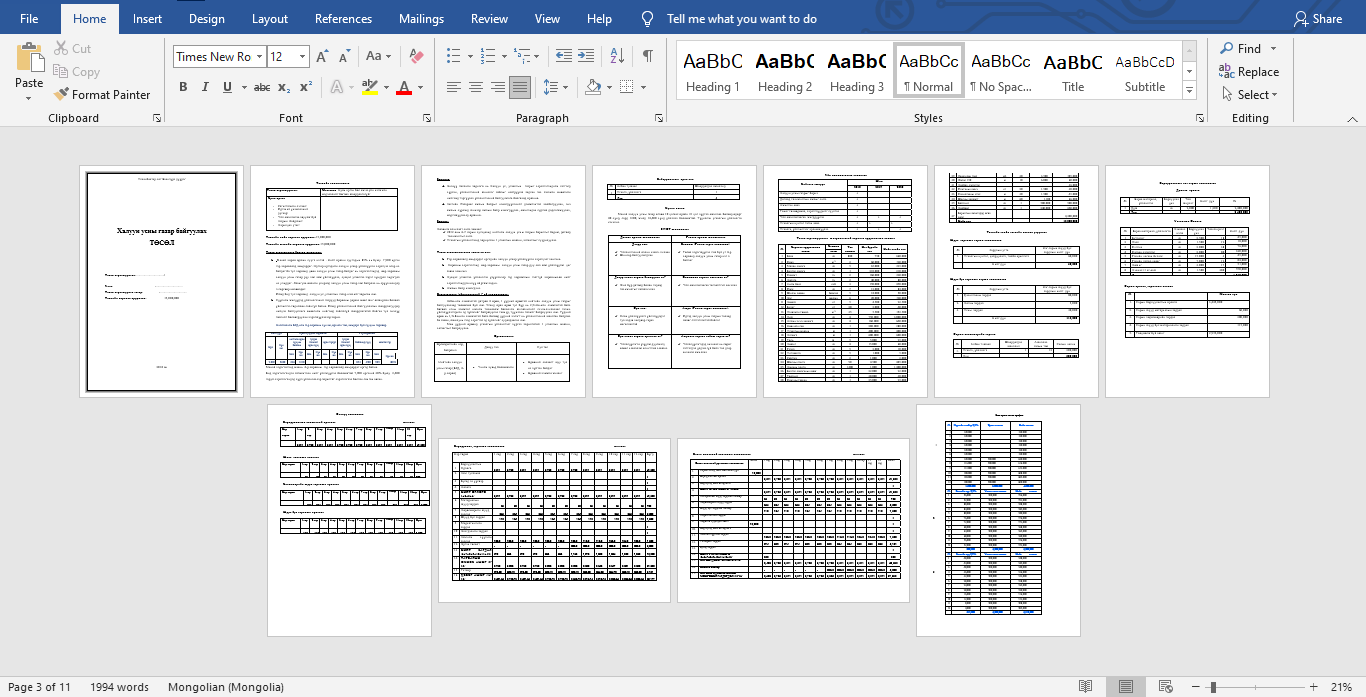Open Replace dialog
This screenshot has width=1366, height=697.
click(x=1249, y=72)
